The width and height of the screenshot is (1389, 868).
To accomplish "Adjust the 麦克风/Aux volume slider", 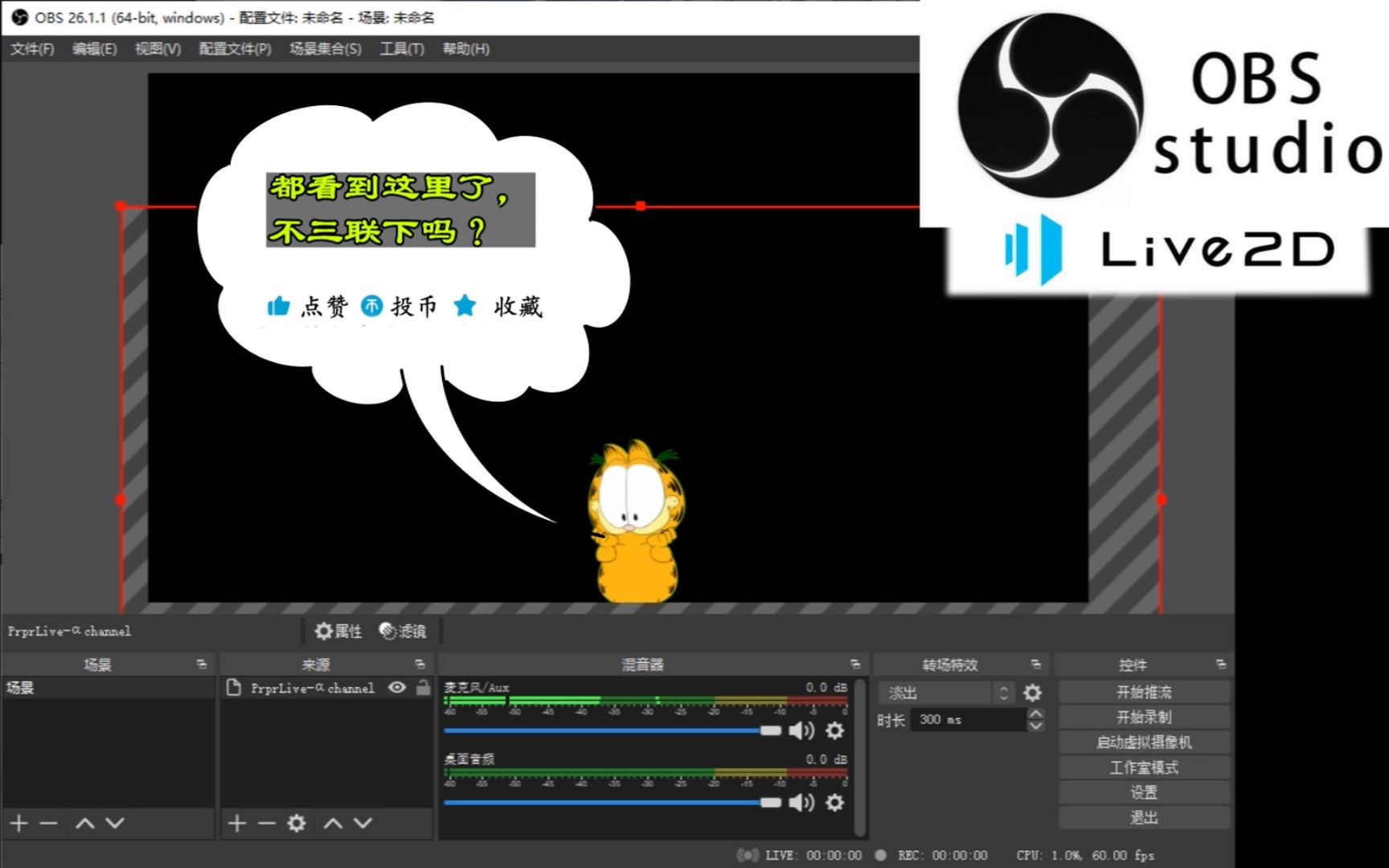I will coord(769,731).
